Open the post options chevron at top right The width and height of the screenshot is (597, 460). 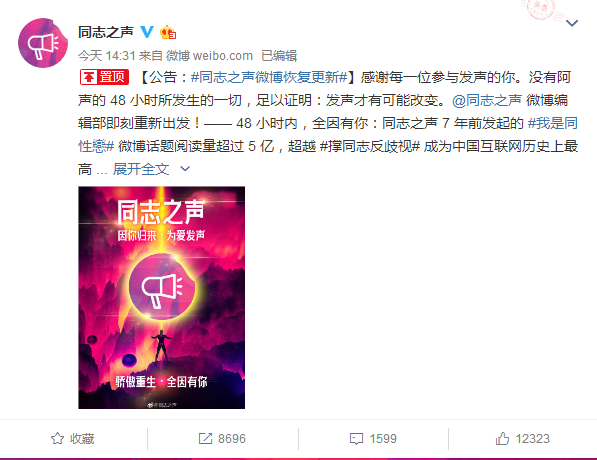pos(572,24)
